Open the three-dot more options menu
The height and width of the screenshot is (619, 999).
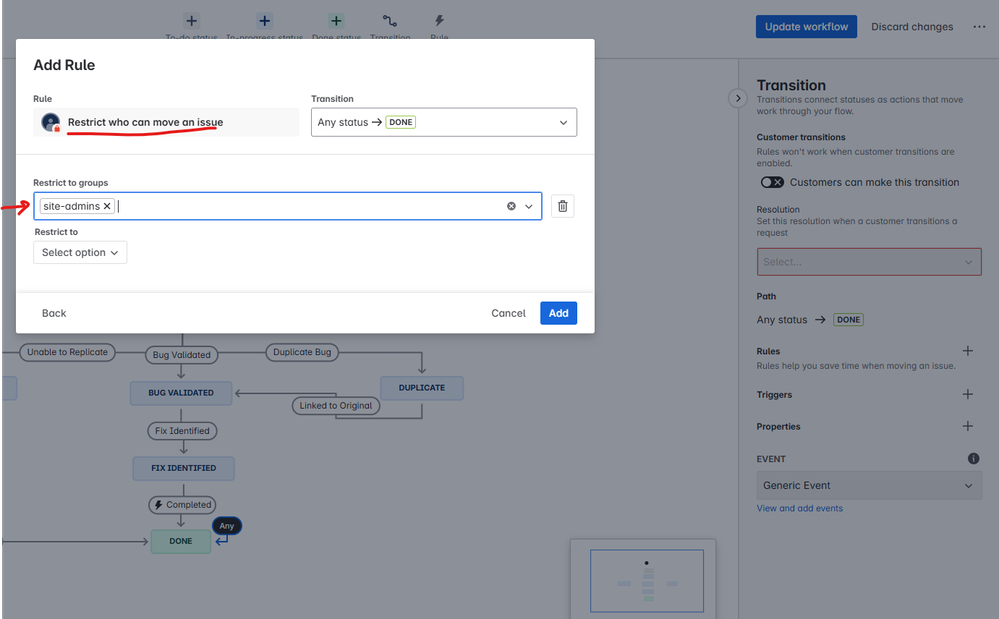[x=979, y=27]
